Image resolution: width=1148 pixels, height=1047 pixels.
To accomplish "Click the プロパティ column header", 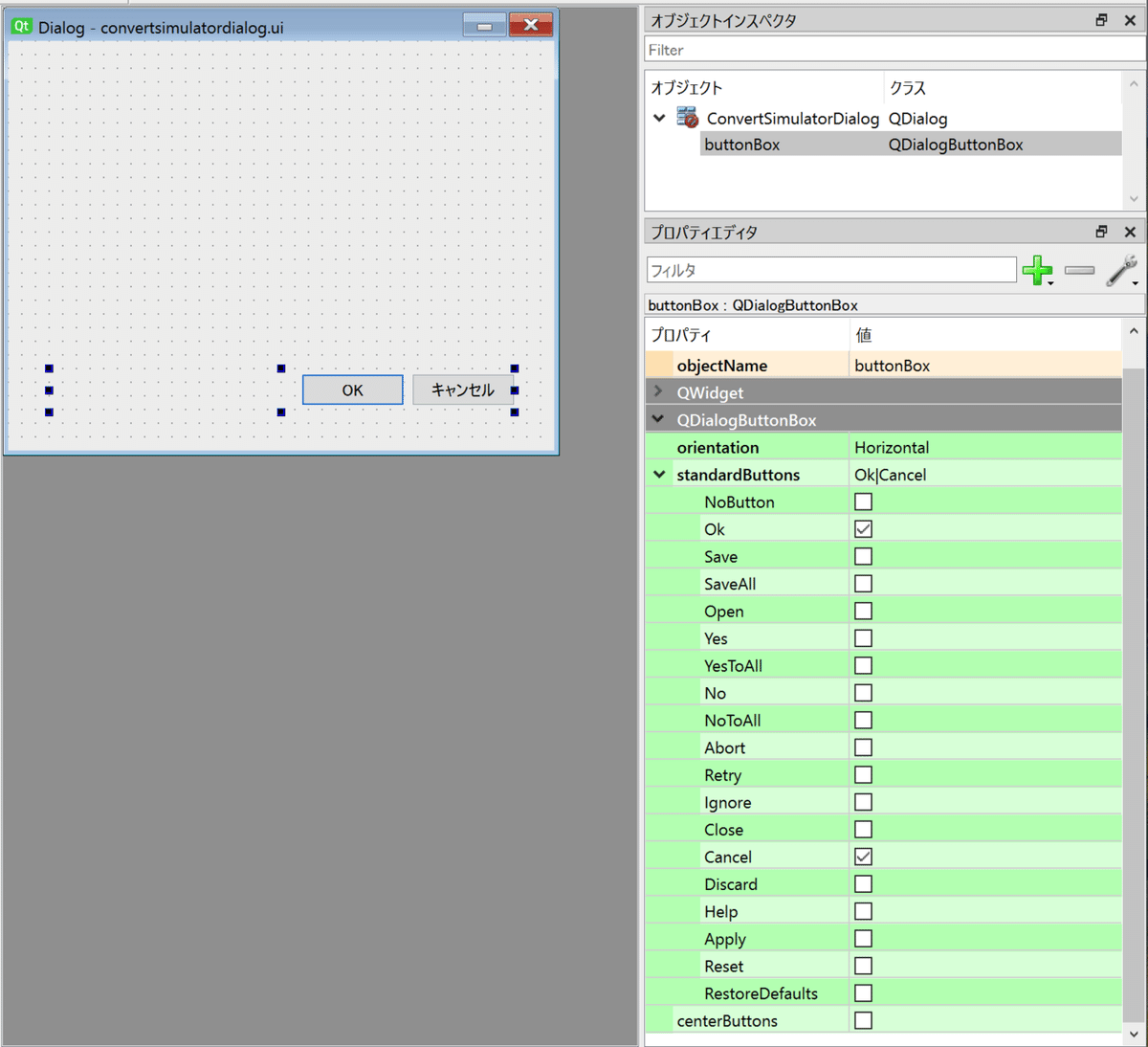I will tap(747, 335).
